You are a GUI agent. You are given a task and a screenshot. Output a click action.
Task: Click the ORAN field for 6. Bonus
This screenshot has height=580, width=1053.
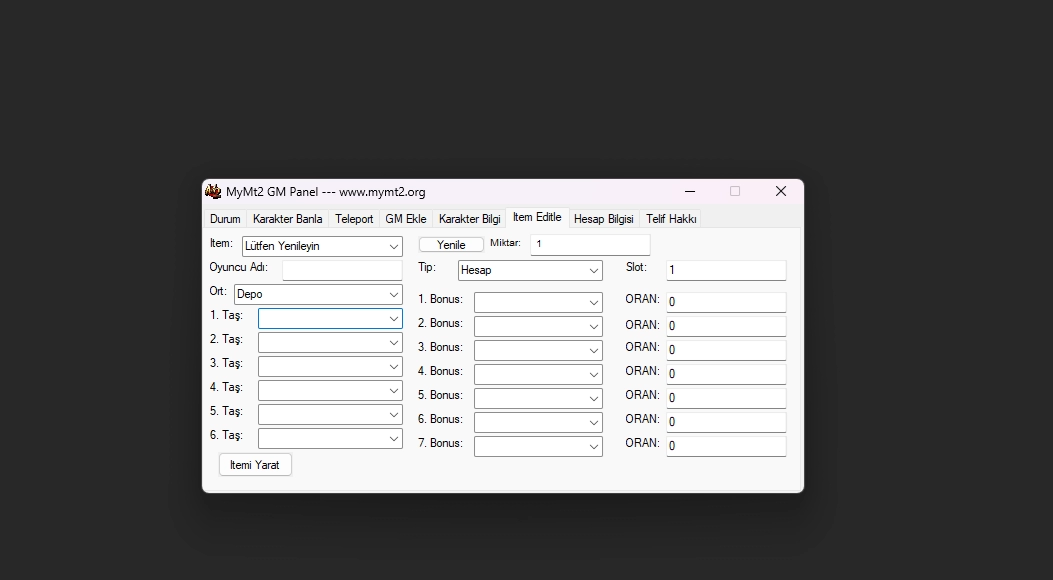pyautogui.click(x=726, y=422)
